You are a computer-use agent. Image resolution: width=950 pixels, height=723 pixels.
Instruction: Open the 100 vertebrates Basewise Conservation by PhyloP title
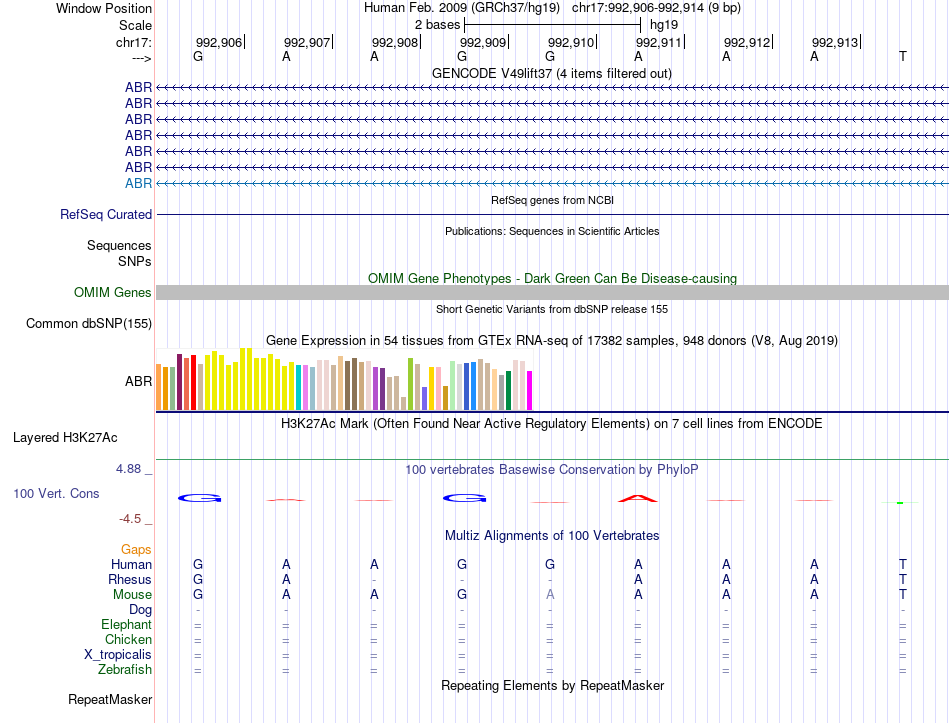click(551, 470)
